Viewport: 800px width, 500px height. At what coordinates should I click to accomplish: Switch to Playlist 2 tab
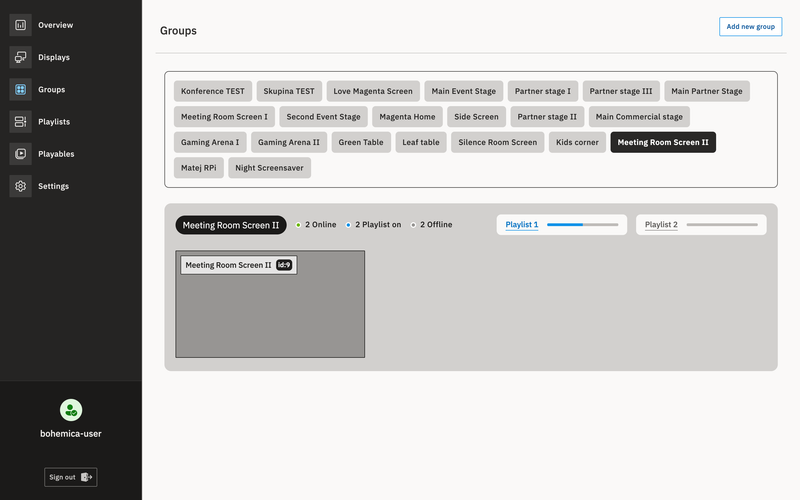661,224
